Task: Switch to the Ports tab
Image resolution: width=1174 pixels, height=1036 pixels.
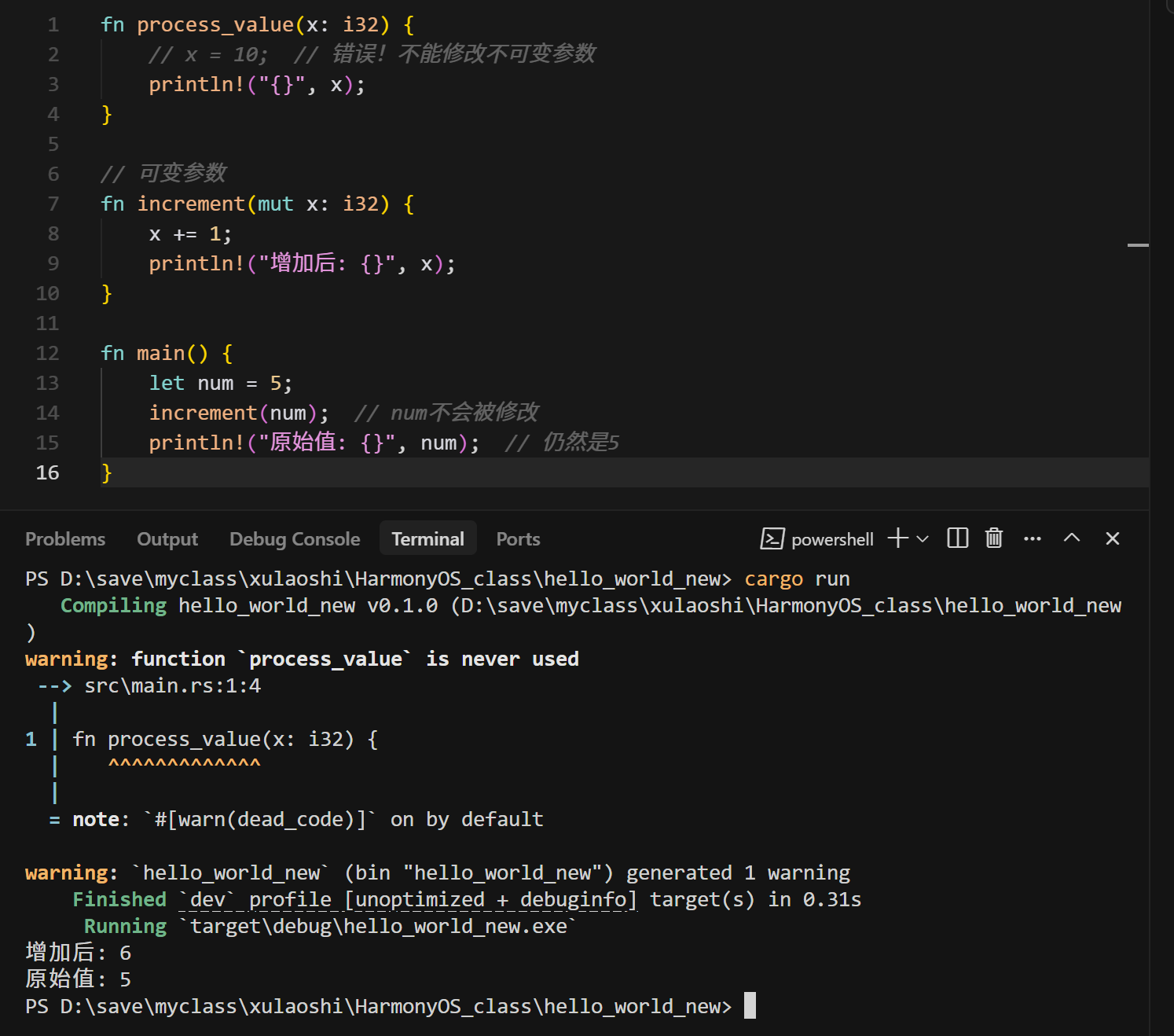Action: tap(518, 539)
